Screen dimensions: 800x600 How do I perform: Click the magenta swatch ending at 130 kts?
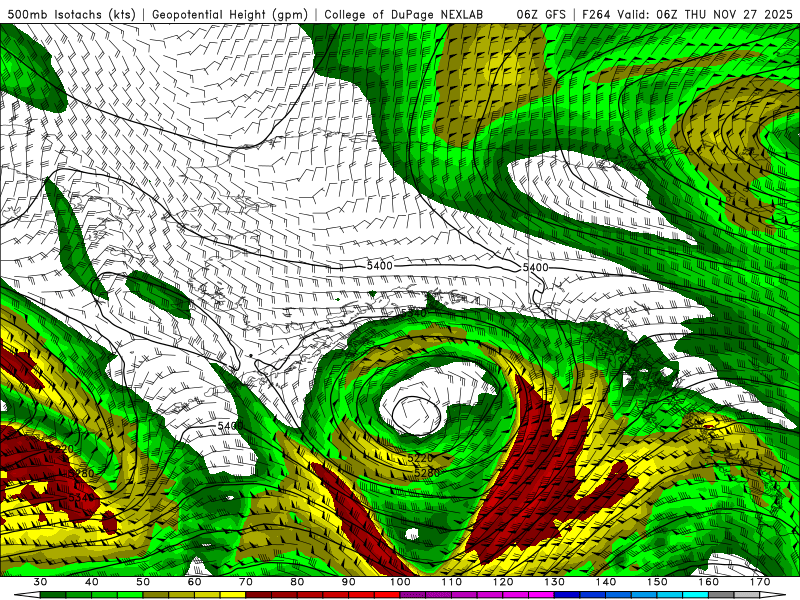point(541,595)
